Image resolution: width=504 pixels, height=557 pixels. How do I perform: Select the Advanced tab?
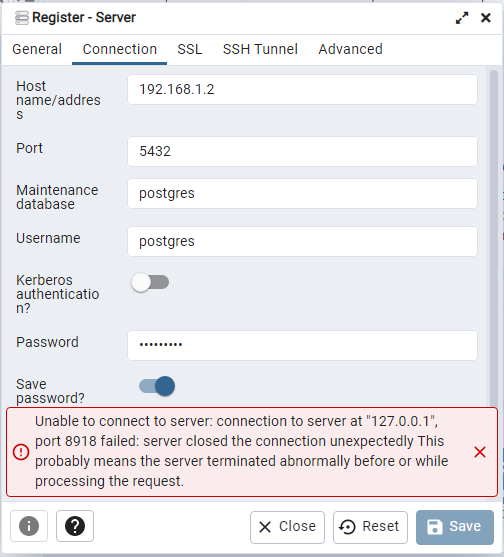(350, 49)
